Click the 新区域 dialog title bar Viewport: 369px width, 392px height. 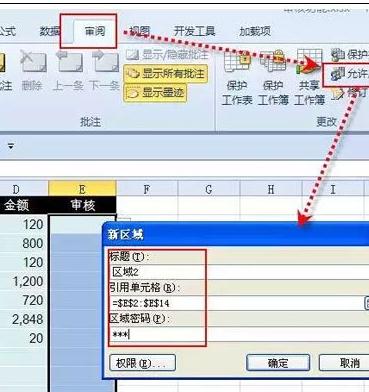(x=236, y=235)
